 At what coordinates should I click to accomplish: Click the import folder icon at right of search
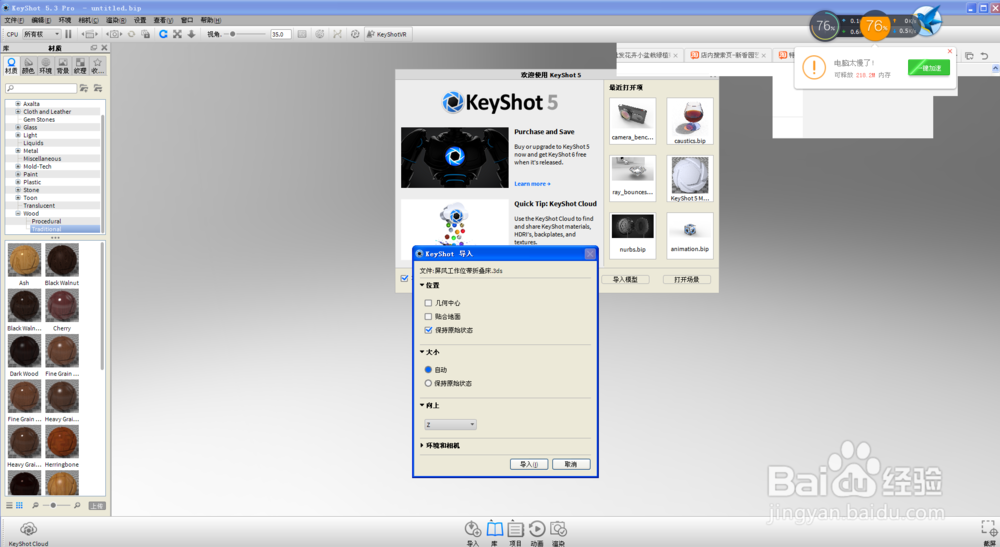98,88
